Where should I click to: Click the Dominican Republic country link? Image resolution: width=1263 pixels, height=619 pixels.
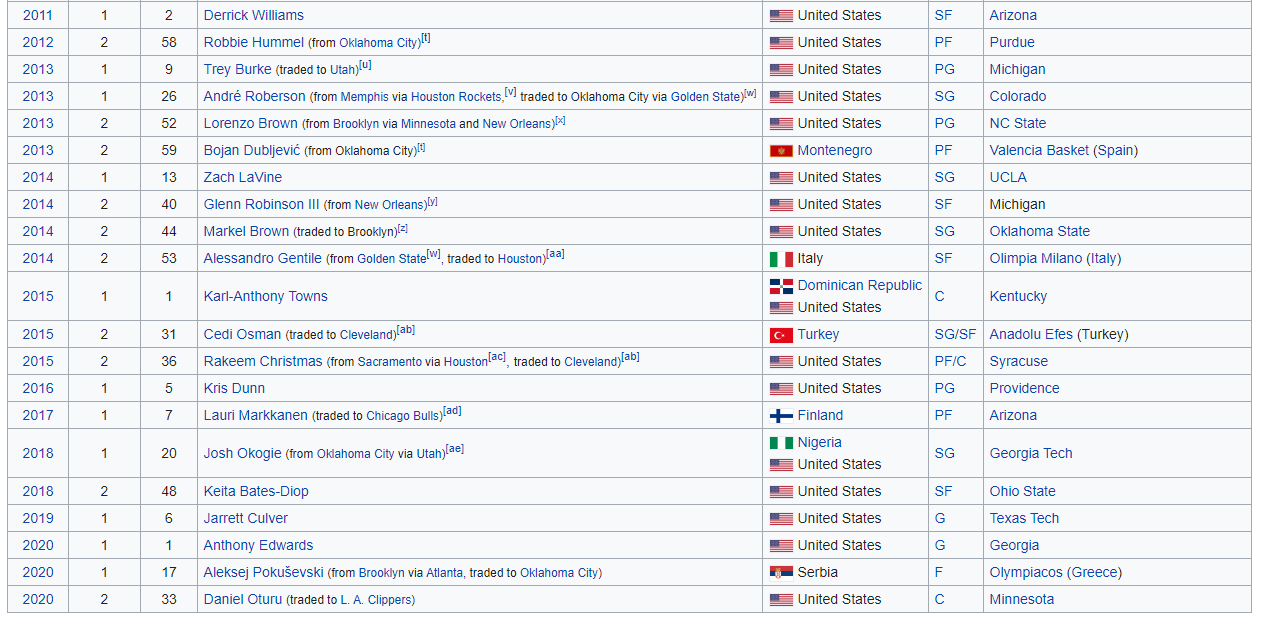[860, 285]
